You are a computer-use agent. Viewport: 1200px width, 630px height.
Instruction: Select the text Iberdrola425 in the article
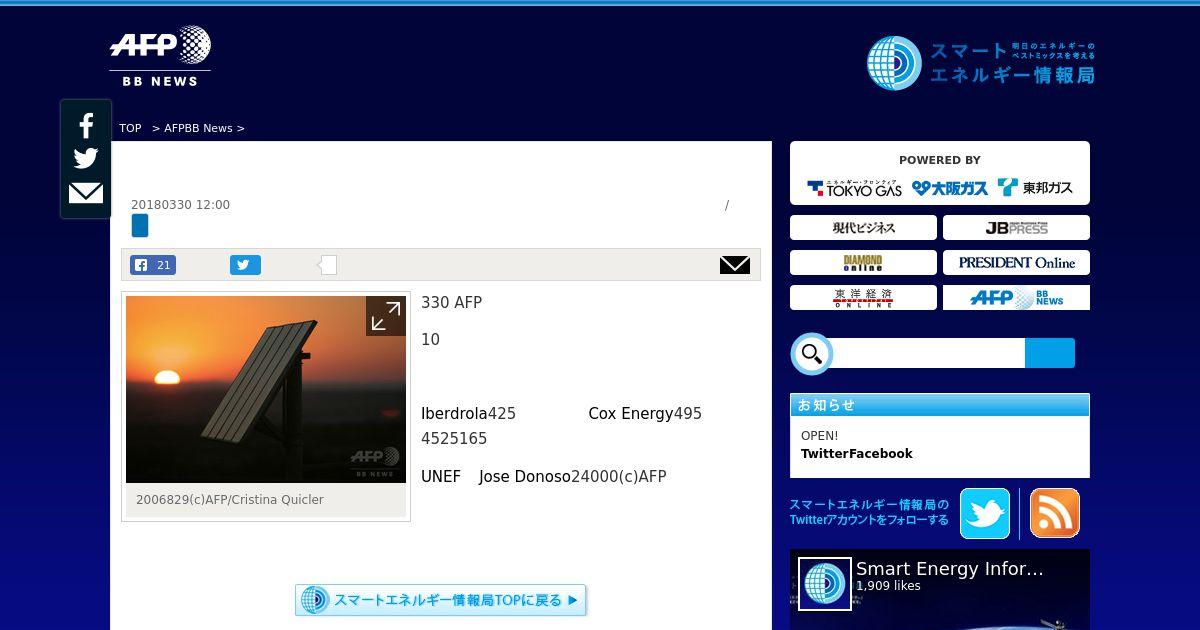tap(468, 414)
